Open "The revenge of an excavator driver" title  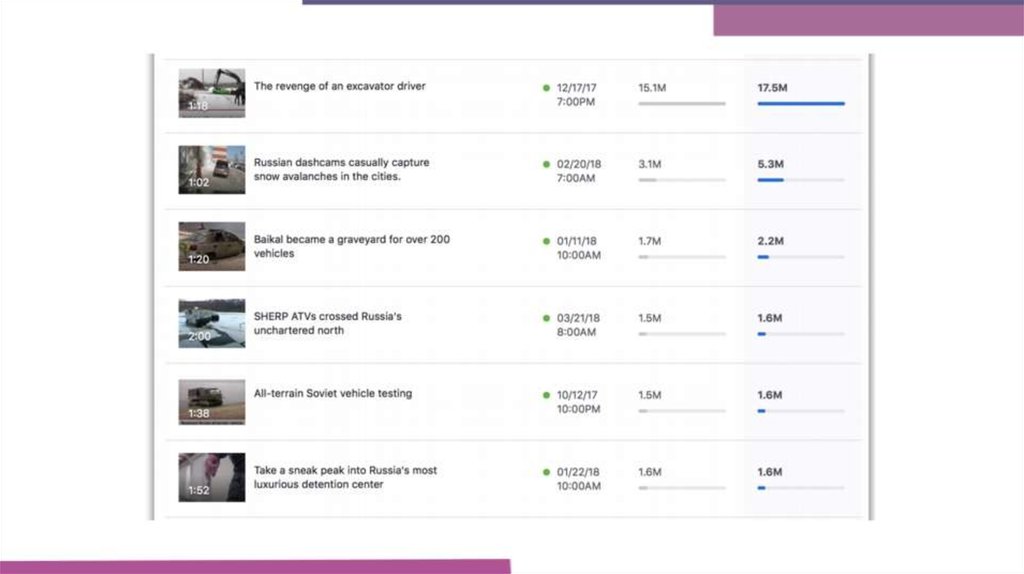point(339,86)
